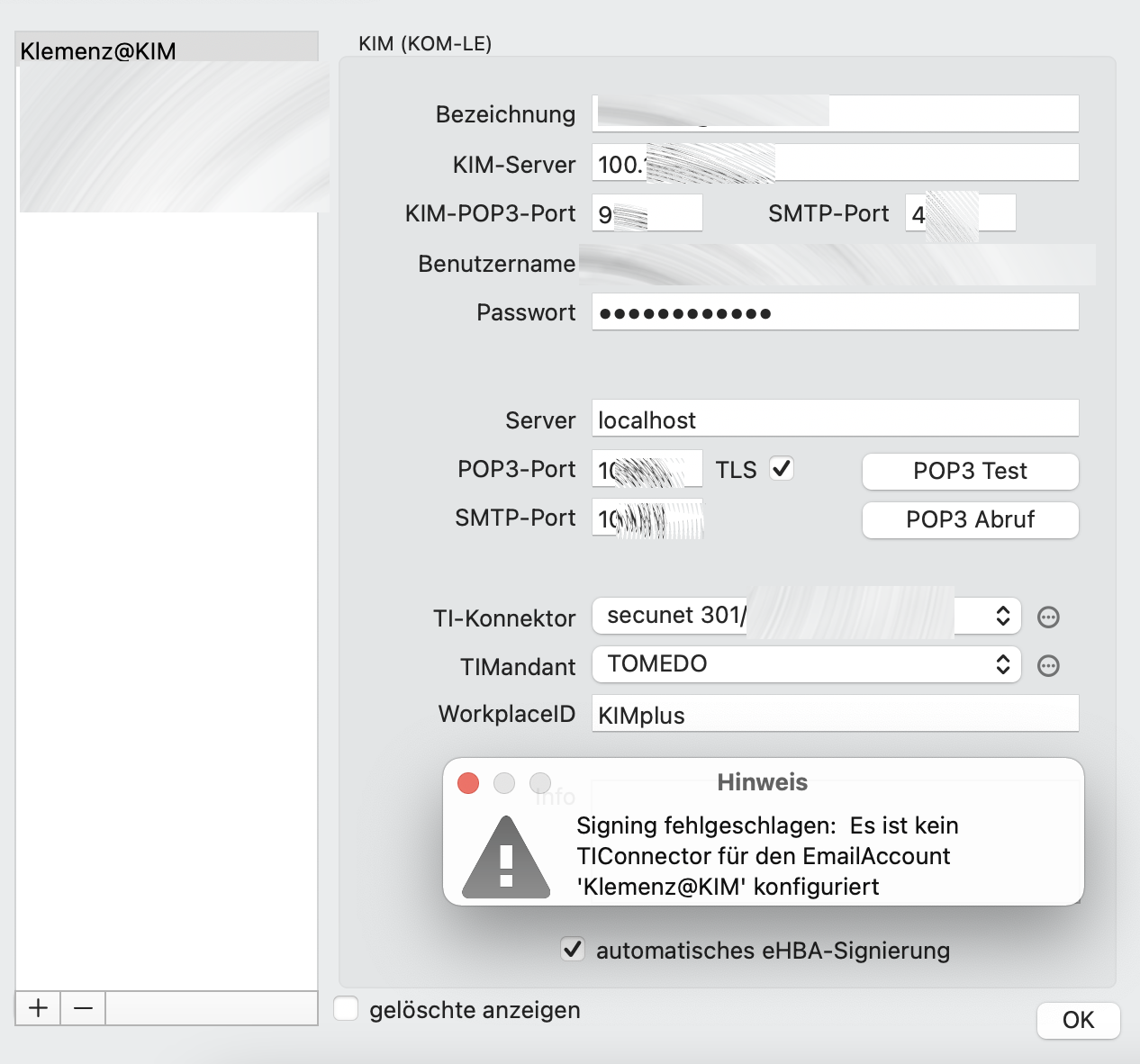Image resolution: width=1140 pixels, height=1064 pixels.
Task: Click into the Bezeichnung field
Action: click(x=835, y=113)
